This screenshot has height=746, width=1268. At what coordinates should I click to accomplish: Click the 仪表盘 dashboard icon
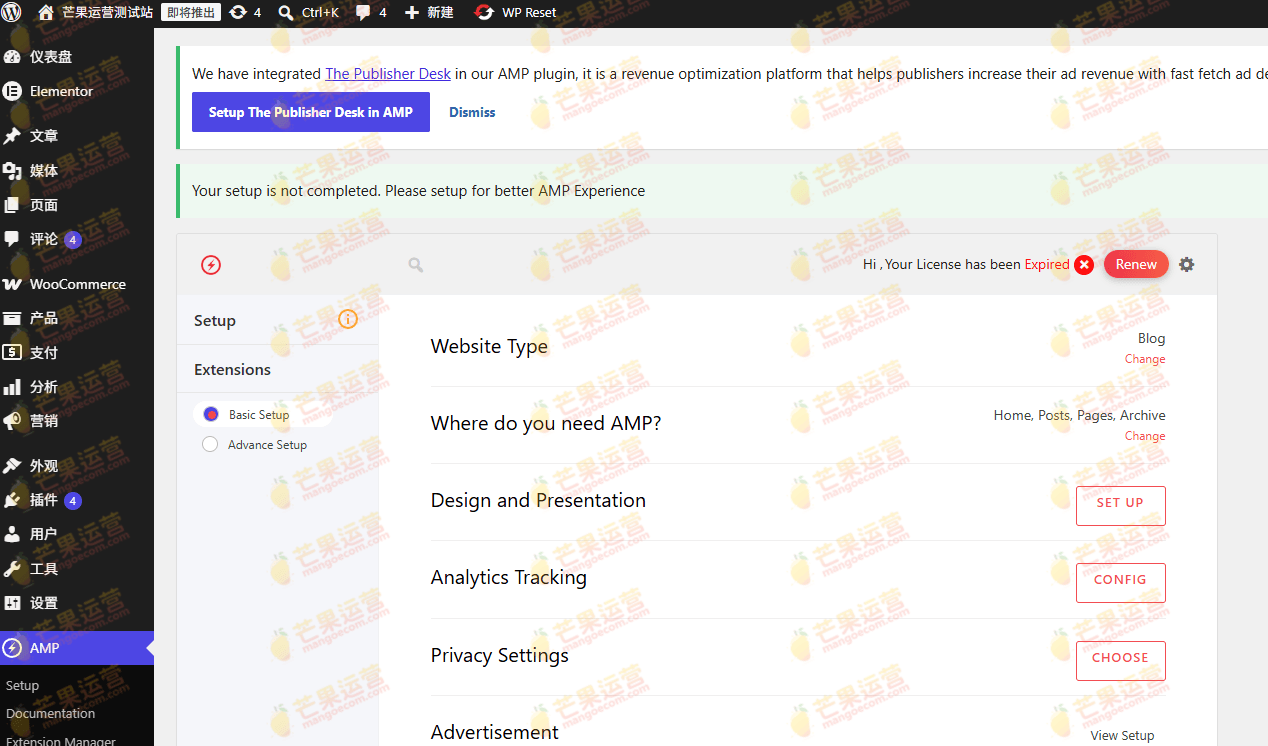[x=12, y=57]
